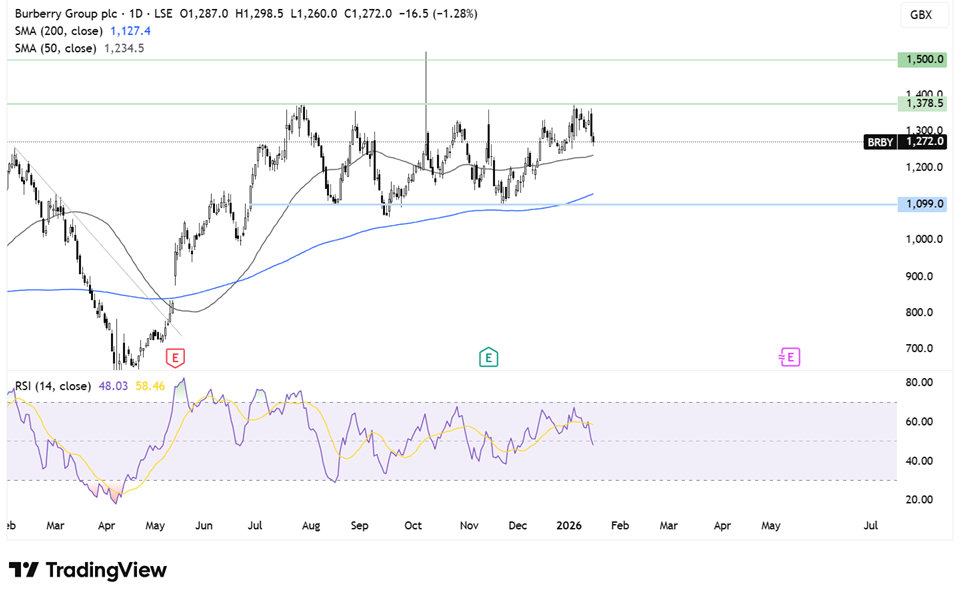Click the 2026 label on time axis
Screen dimensions: 963x596
coord(569,525)
